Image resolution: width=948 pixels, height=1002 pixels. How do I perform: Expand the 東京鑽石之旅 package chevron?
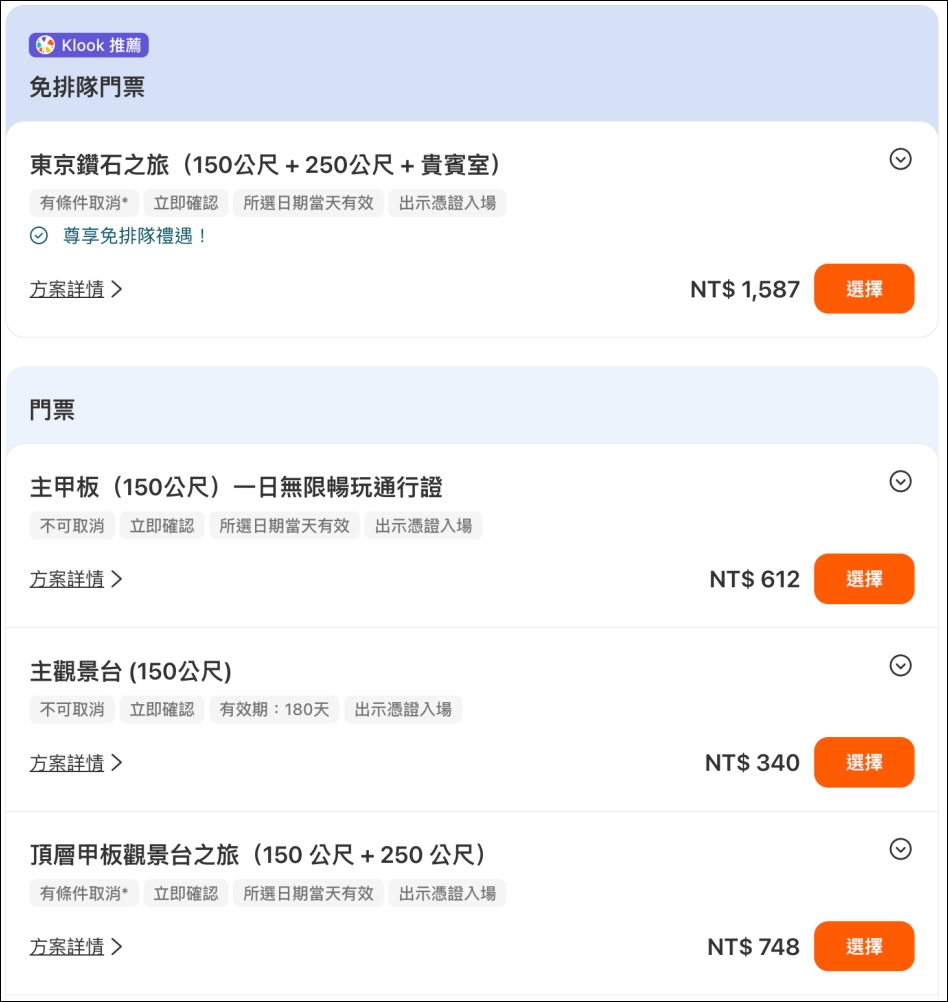(900, 159)
